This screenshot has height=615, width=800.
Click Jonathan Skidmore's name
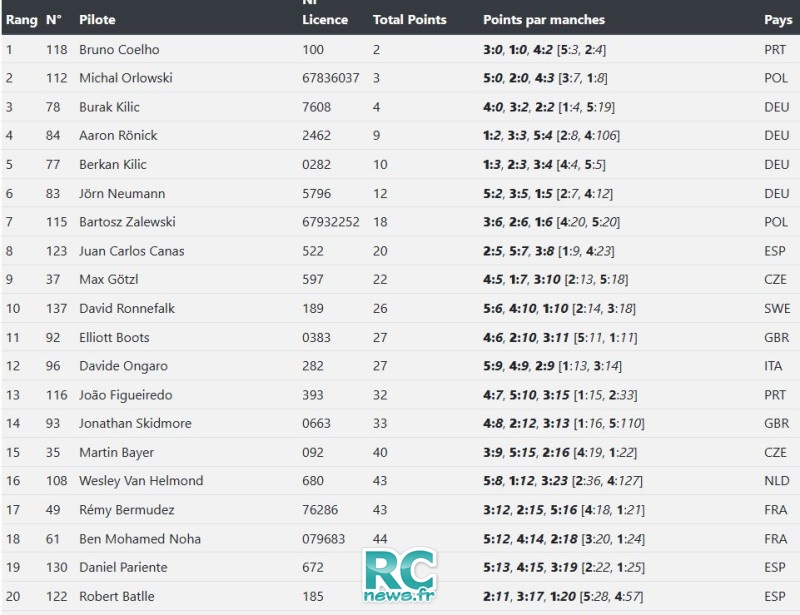click(x=135, y=423)
